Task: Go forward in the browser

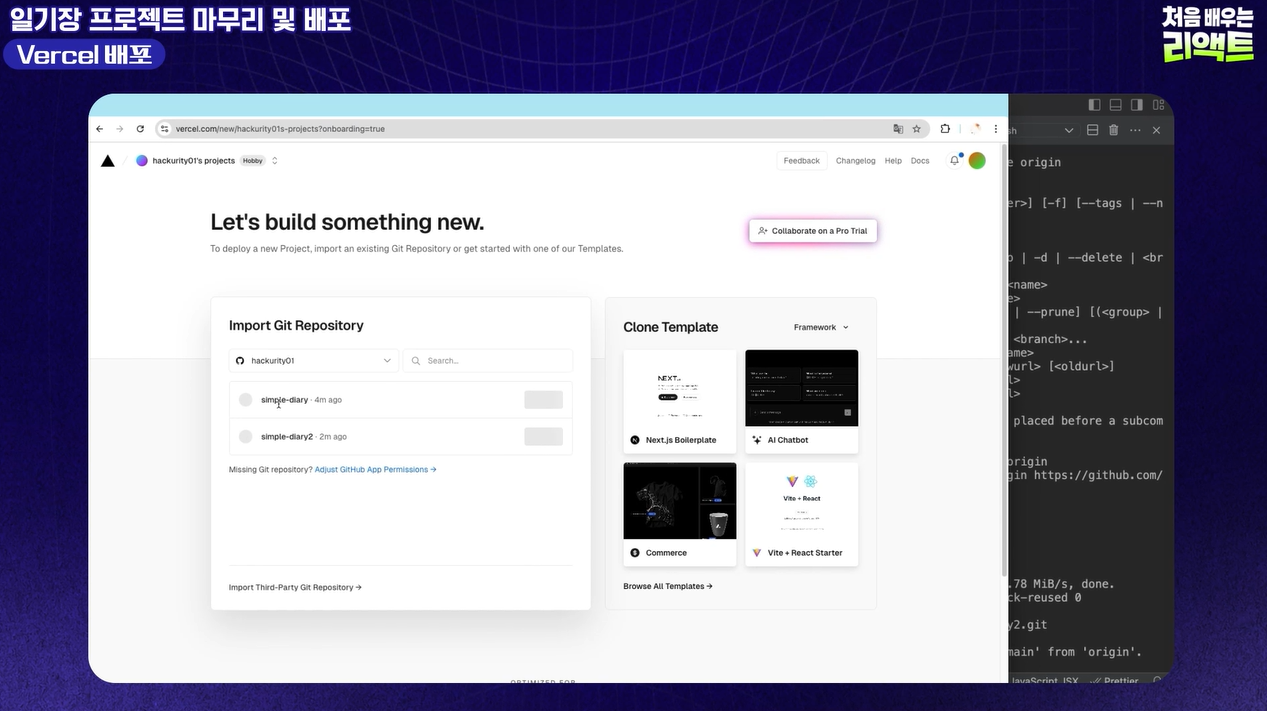Action: (119, 129)
